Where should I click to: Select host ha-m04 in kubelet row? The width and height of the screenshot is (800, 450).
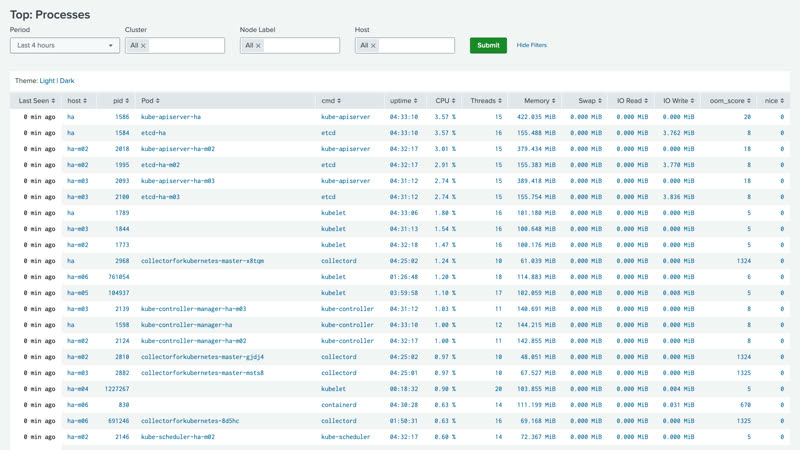coord(78,389)
